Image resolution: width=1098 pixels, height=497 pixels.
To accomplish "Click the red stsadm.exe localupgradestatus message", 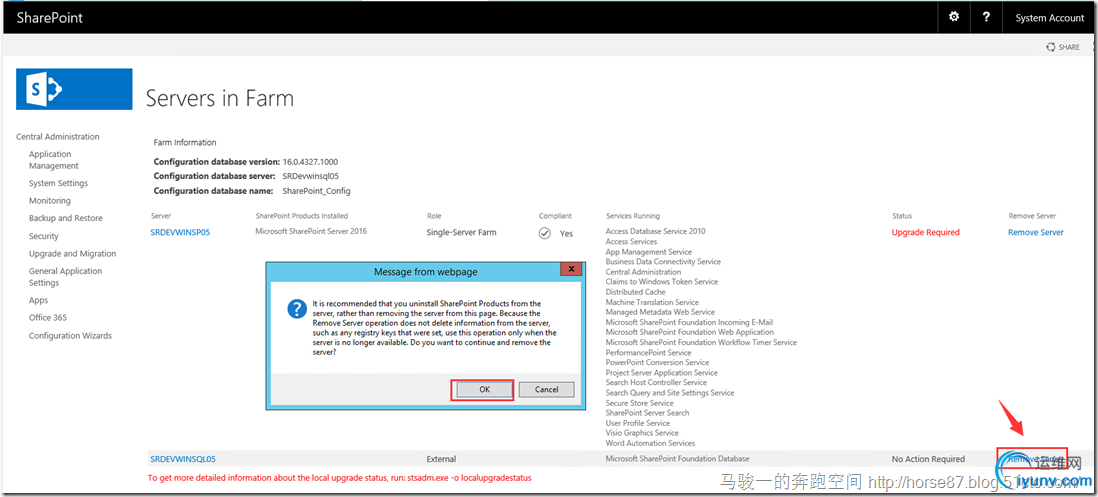I will [340, 478].
